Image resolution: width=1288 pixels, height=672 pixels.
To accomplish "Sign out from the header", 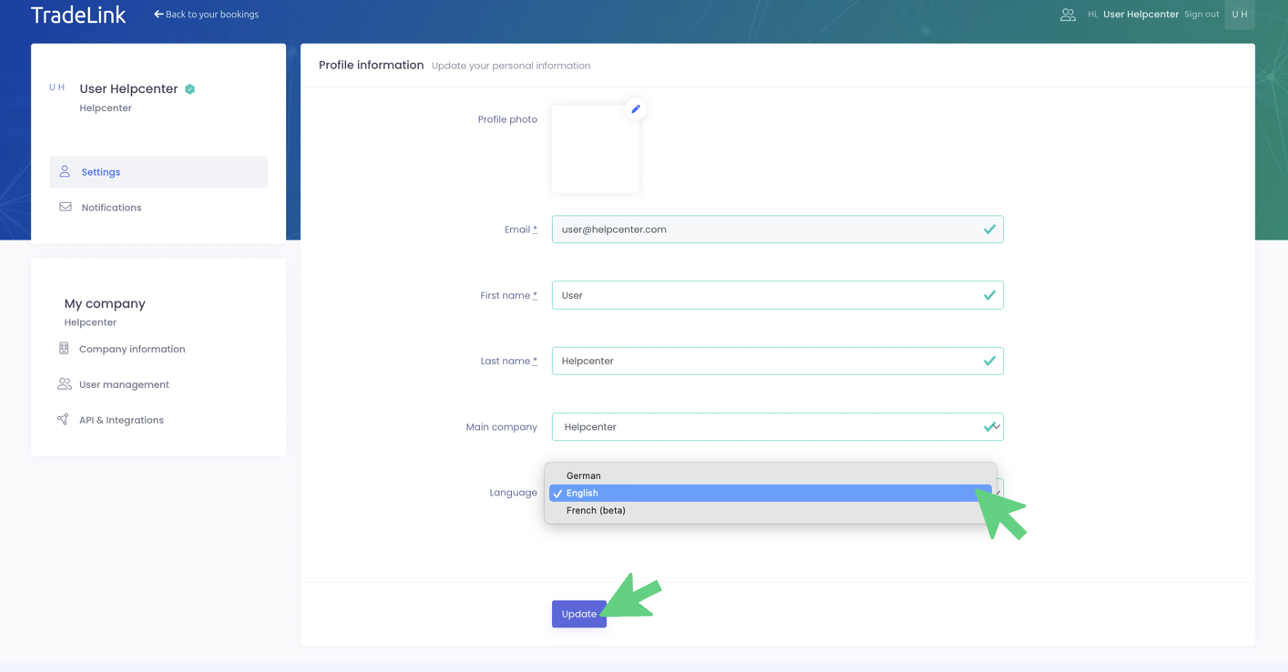I will pyautogui.click(x=1201, y=15).
